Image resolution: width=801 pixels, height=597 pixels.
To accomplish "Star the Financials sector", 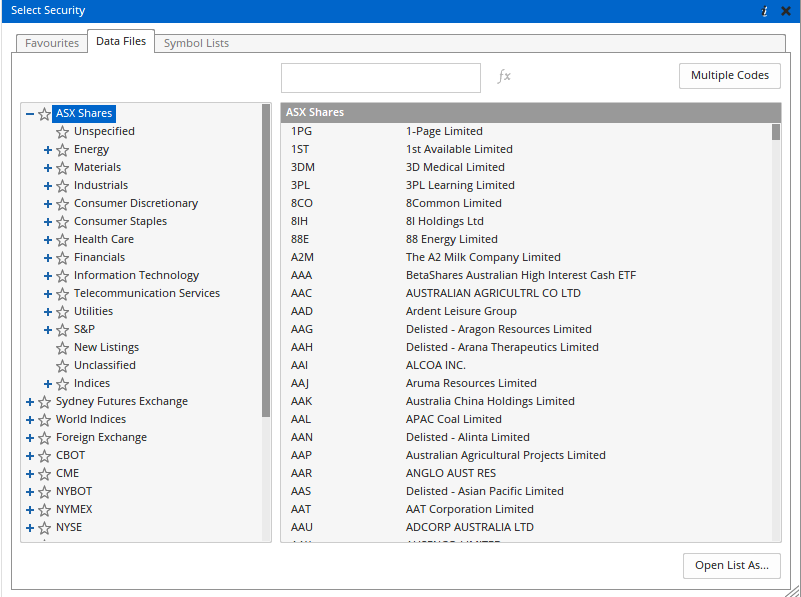I will pos(62,257).
